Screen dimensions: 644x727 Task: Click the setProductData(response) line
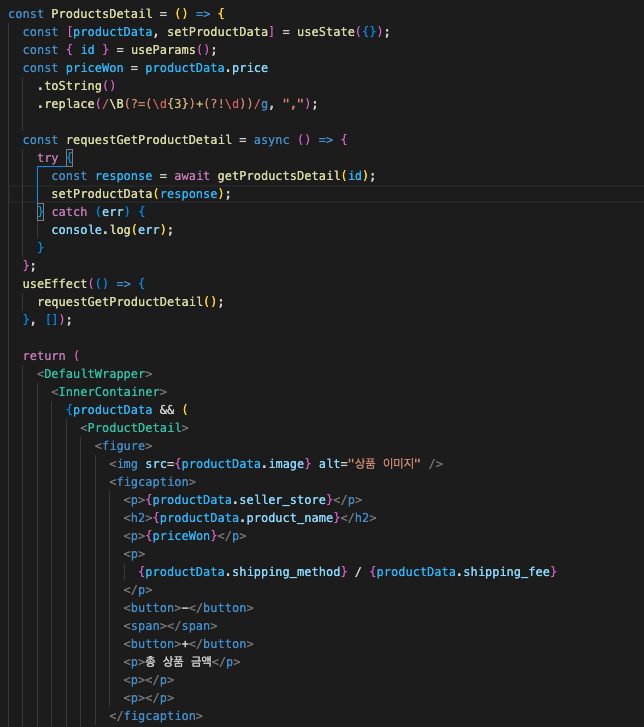(141, 194)
